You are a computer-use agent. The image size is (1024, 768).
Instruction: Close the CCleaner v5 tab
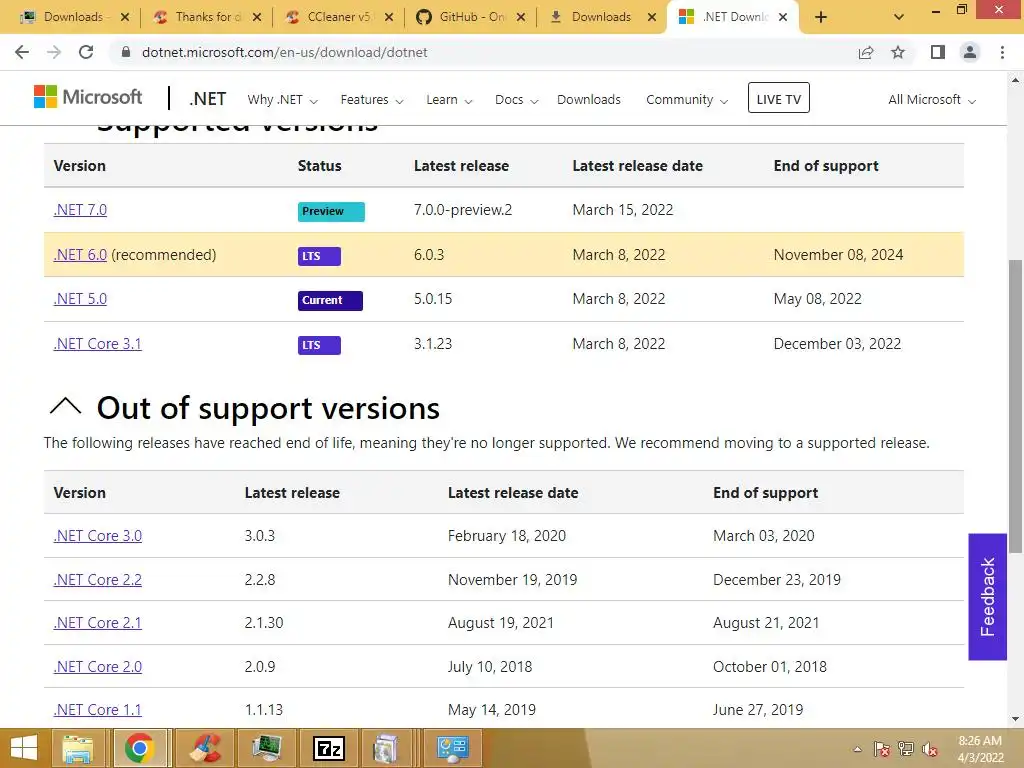coord(389,17)
